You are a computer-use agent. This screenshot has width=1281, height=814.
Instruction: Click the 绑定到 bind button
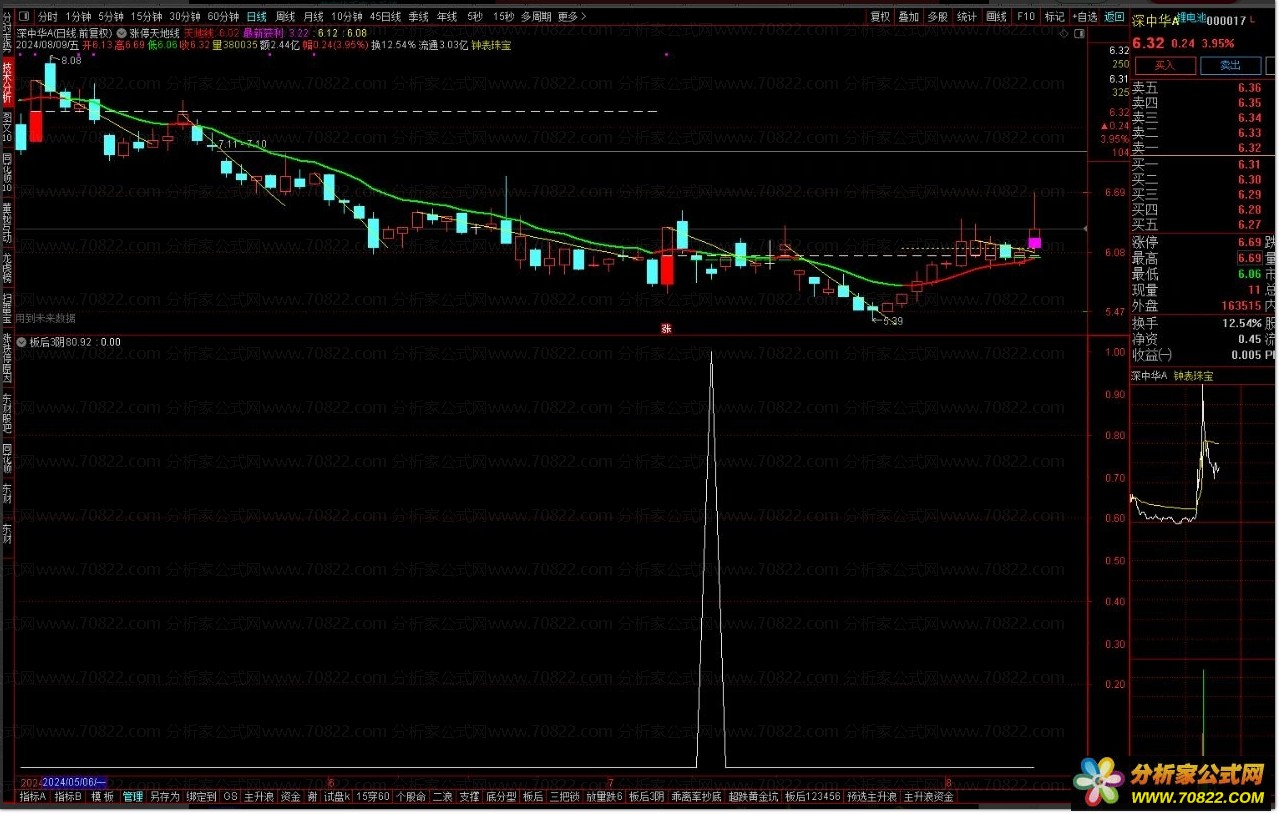pos(201,797)
